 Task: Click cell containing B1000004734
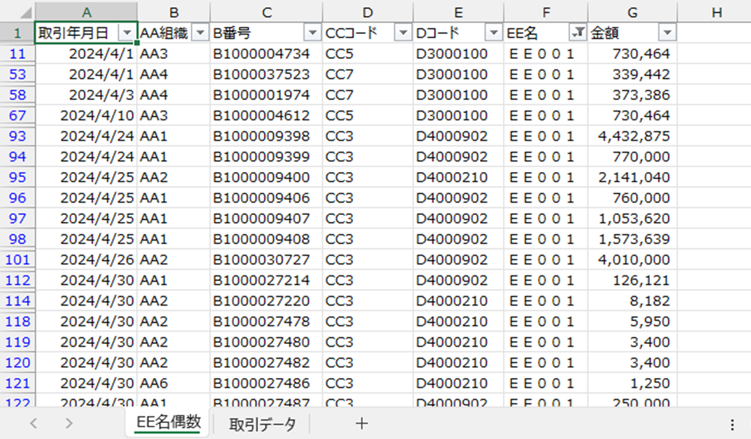click(x=266, y=52)
